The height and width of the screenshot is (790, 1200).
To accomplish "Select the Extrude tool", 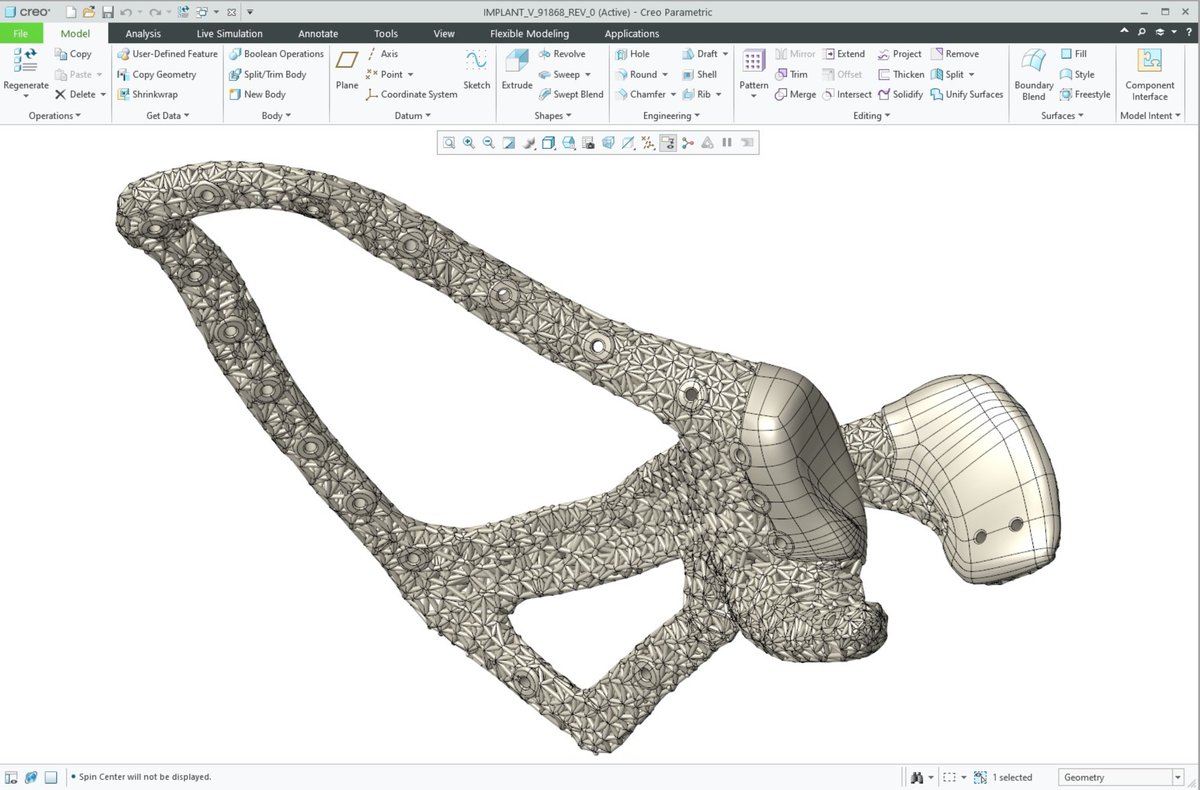I will click(517, 68).
